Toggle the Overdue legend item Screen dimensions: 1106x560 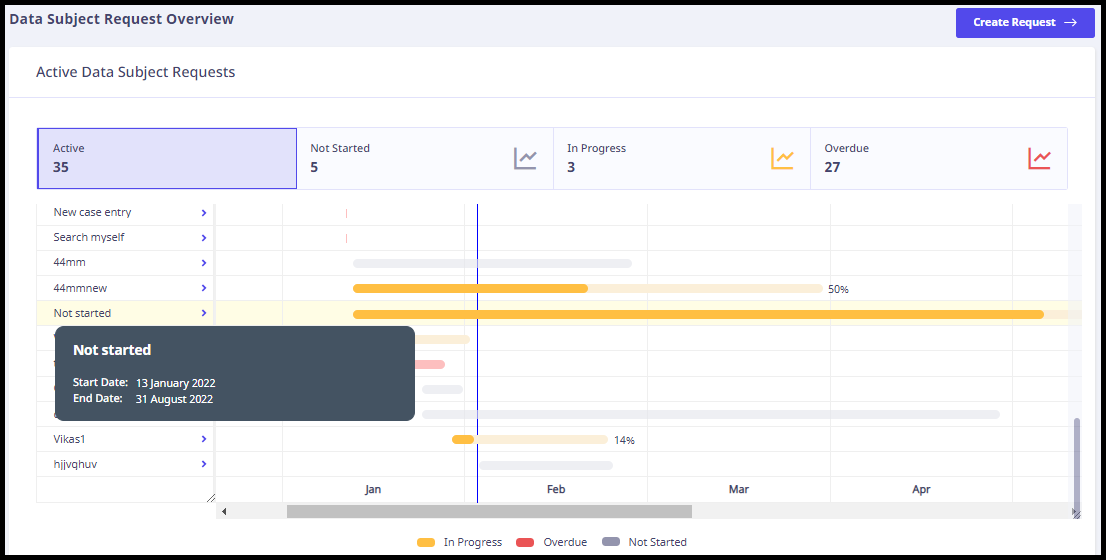coord(552,542)
